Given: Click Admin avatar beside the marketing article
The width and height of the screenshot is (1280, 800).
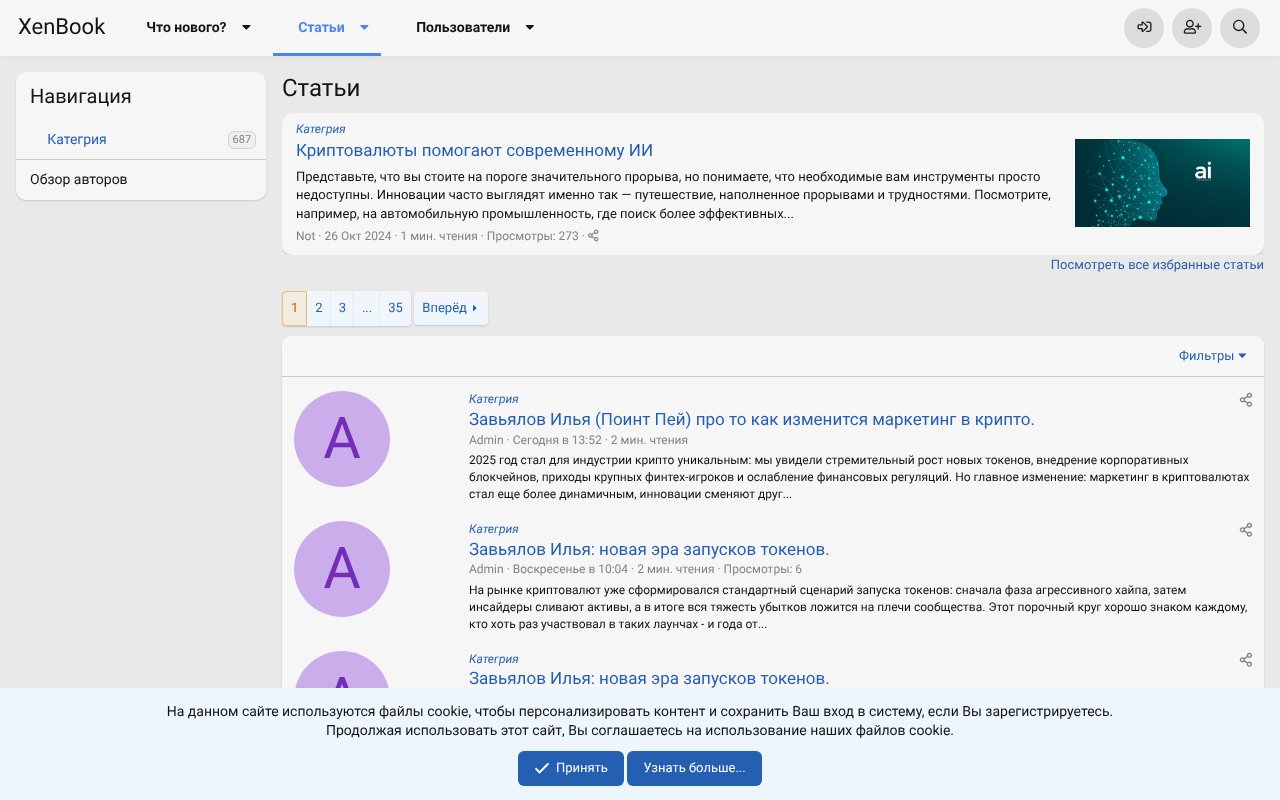Looking at the screenshot, I should [x=342, y=439].
